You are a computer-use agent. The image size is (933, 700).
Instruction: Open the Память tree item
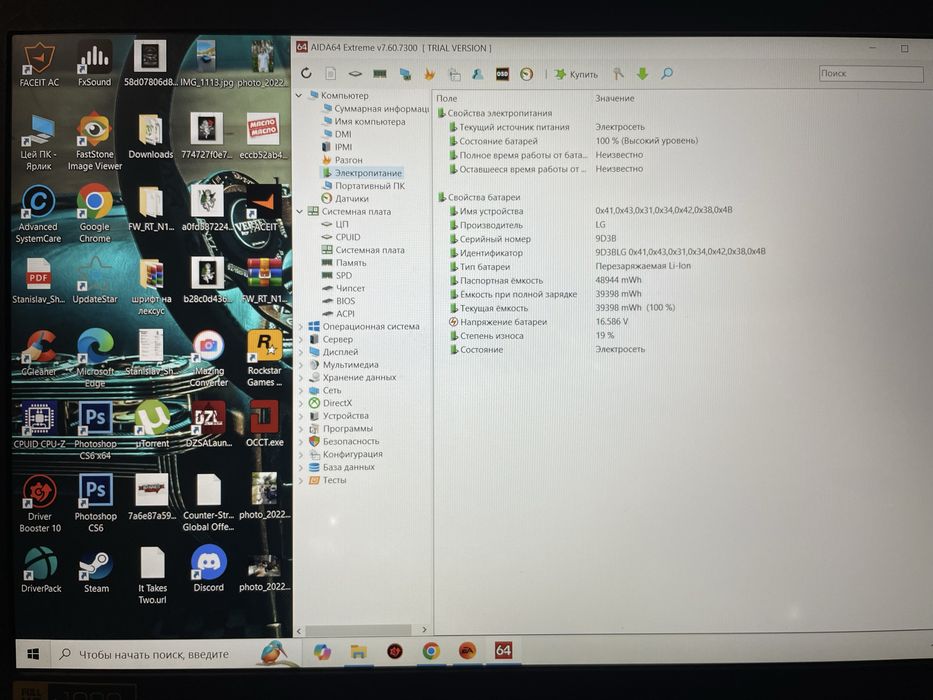tap(344, 262)
